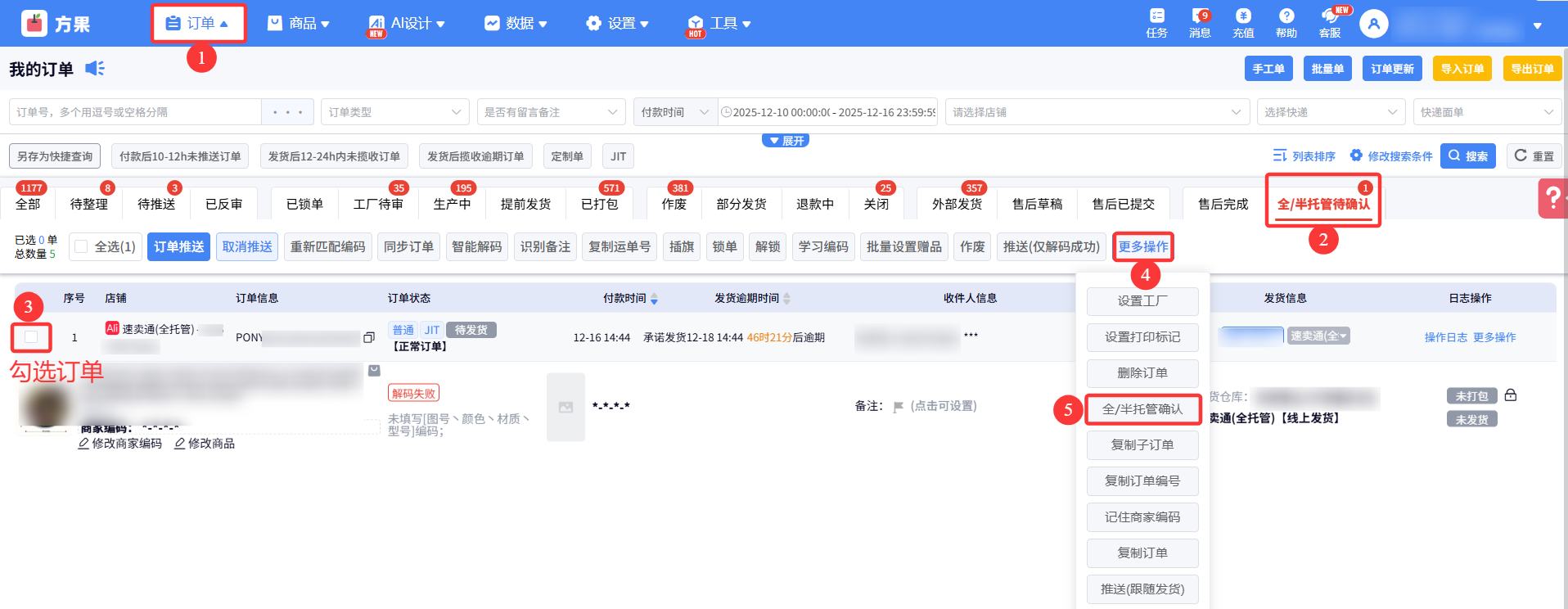Select 全/半托管确认 from the more-operations menu
1568x609 pixels.
coord(1142,409)
